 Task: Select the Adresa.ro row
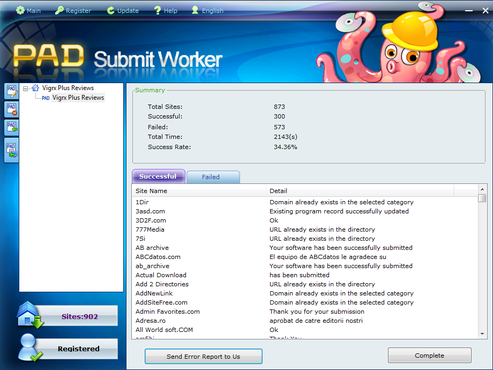coord(305,321)
